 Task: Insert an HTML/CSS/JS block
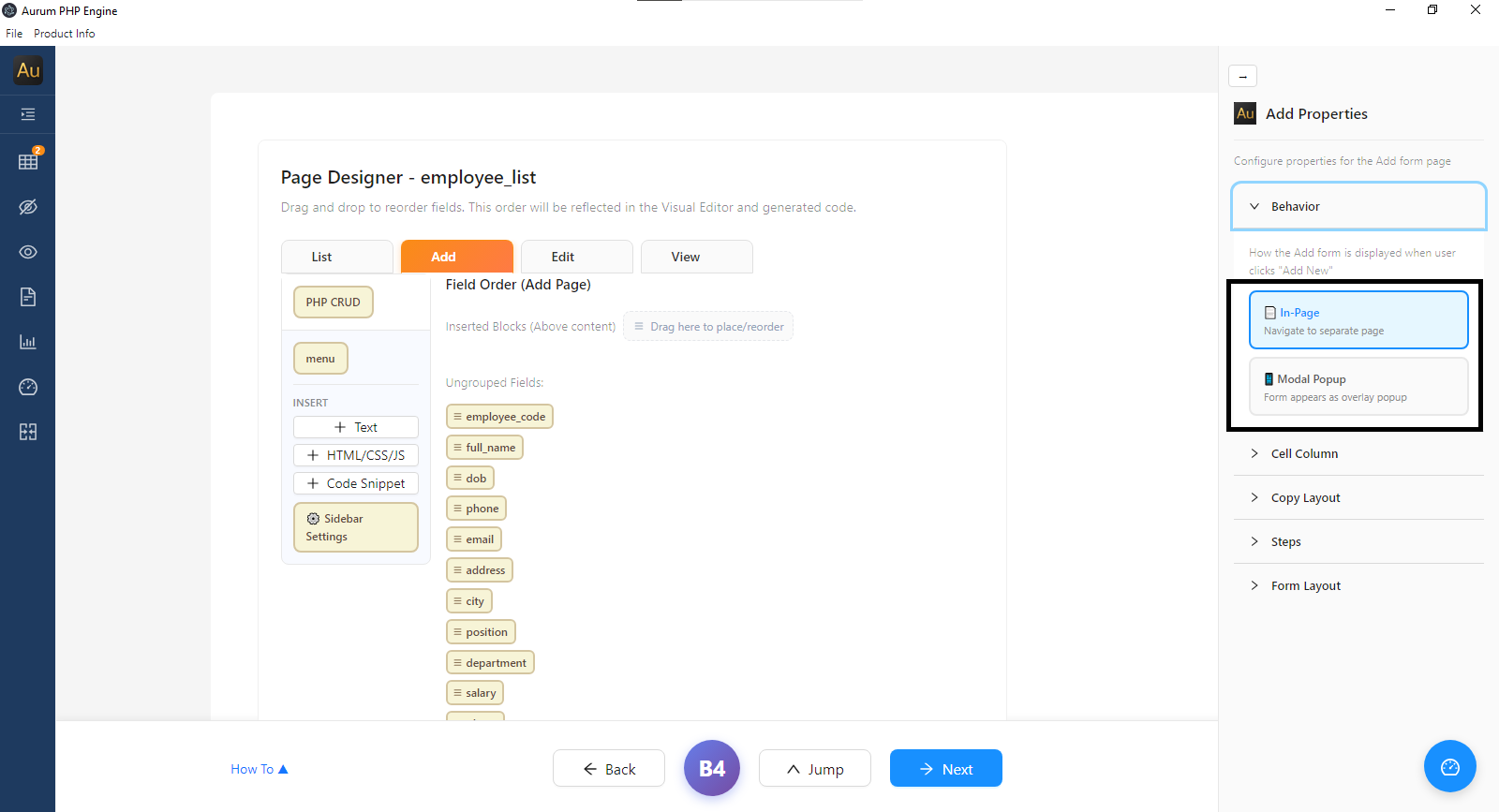pyautogui.click(x=356, y=455)
